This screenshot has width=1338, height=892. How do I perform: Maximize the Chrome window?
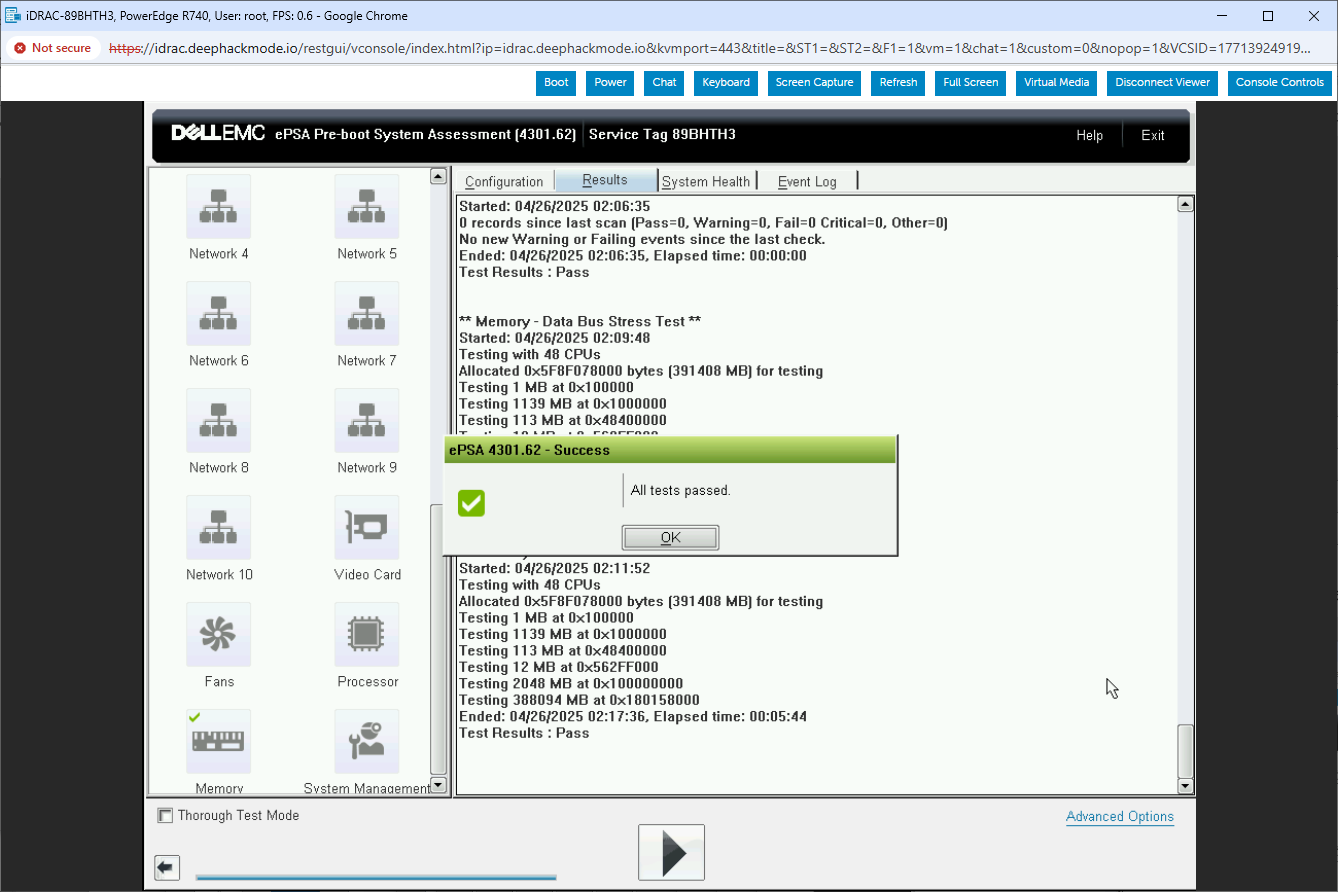1268,16
